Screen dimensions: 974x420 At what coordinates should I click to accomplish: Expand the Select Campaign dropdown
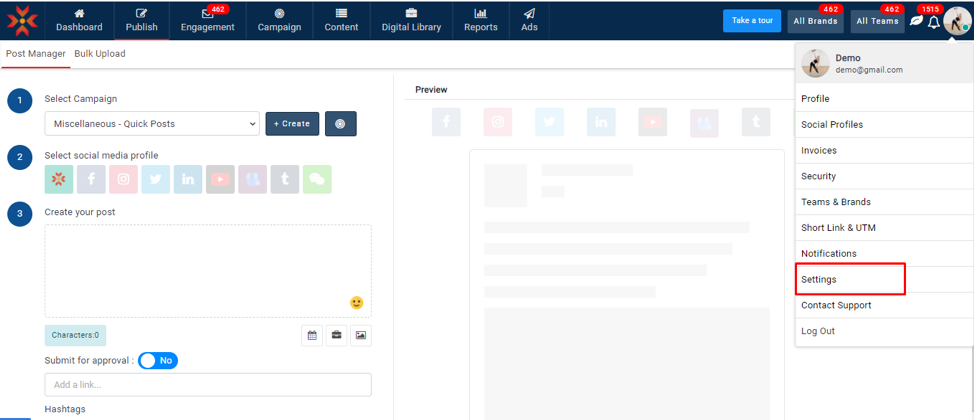click(x=152, y=124)
